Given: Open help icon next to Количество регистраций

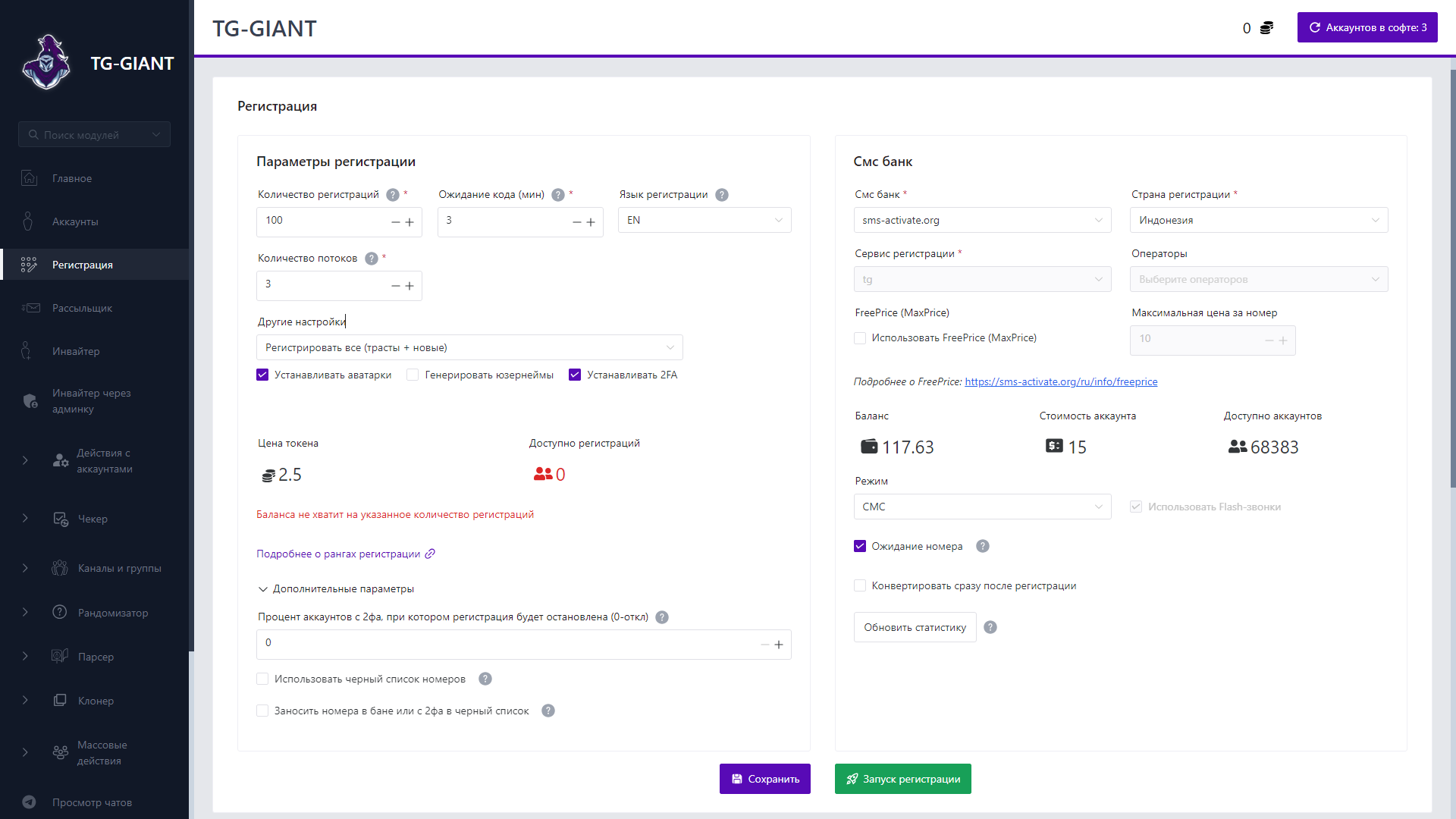Looking at the screenshot, I should pos(393,195).
